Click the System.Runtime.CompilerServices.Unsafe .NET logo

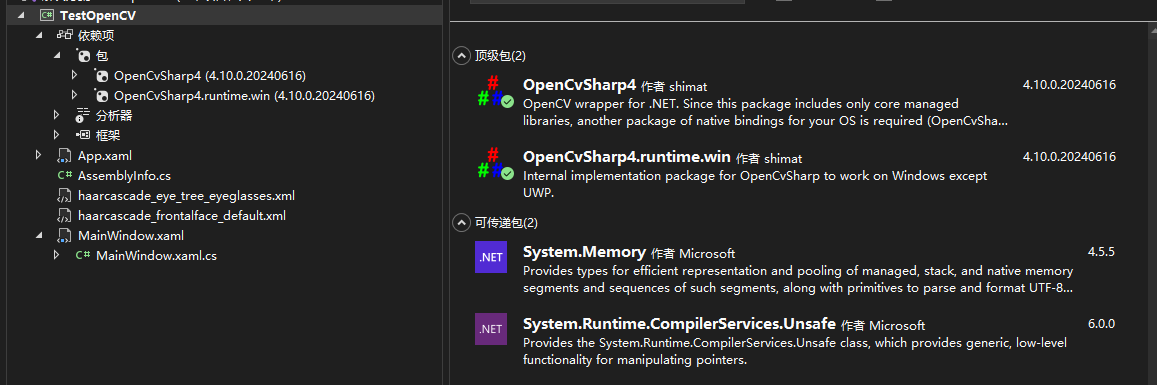(491, 329)
